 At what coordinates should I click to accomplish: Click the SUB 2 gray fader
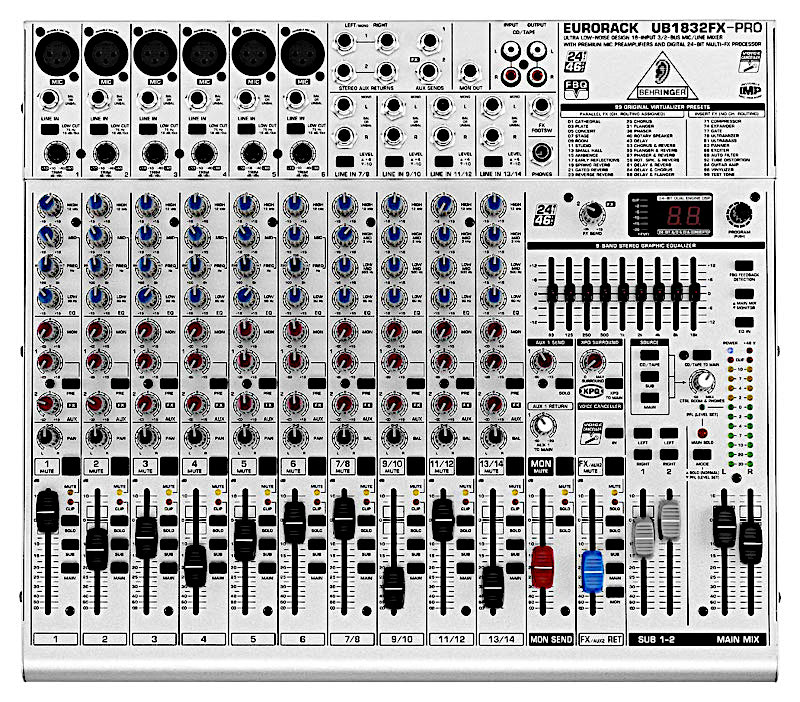(x=669, y=520)
